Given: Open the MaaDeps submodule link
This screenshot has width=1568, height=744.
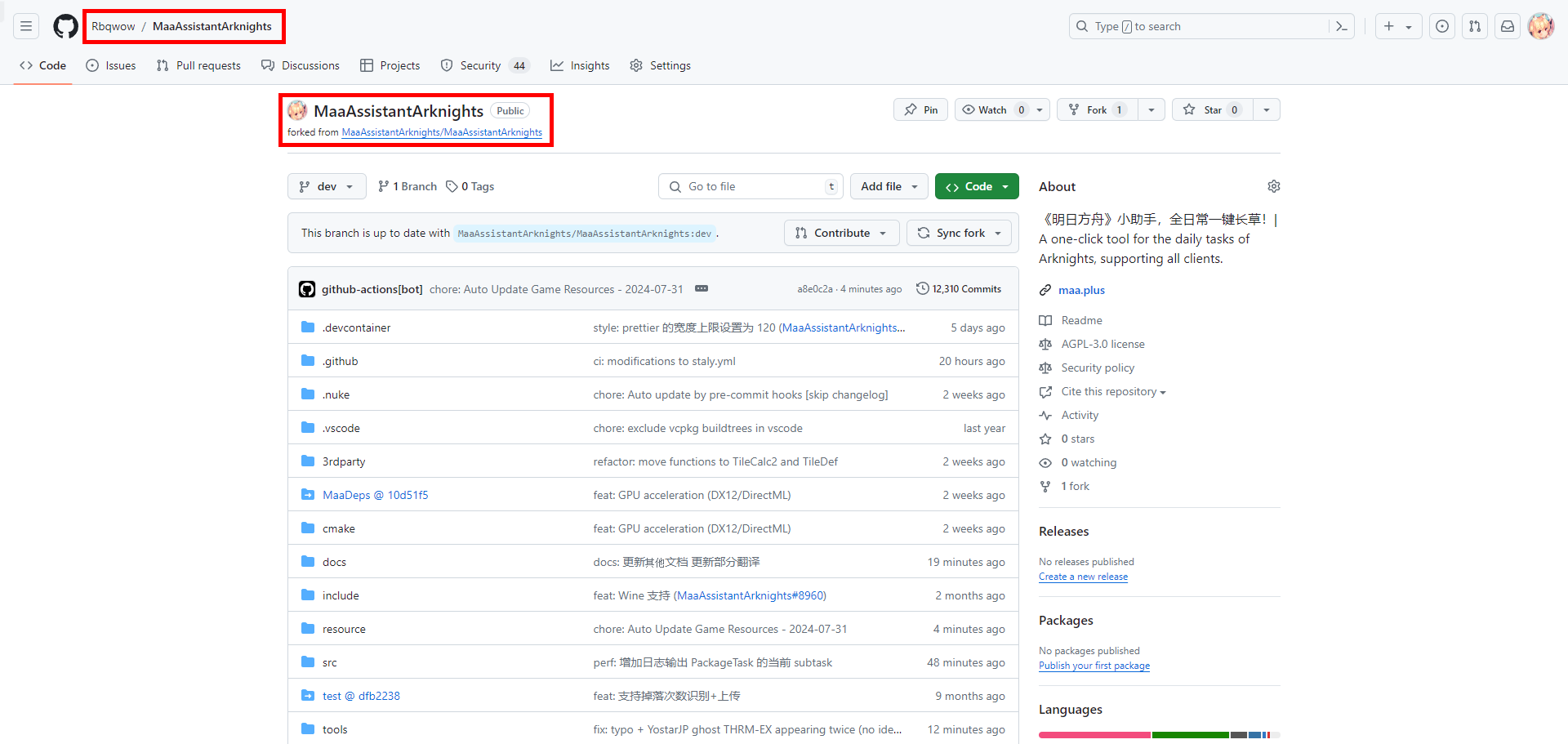Looking at the screenshot, I should (x=375, y=495).
